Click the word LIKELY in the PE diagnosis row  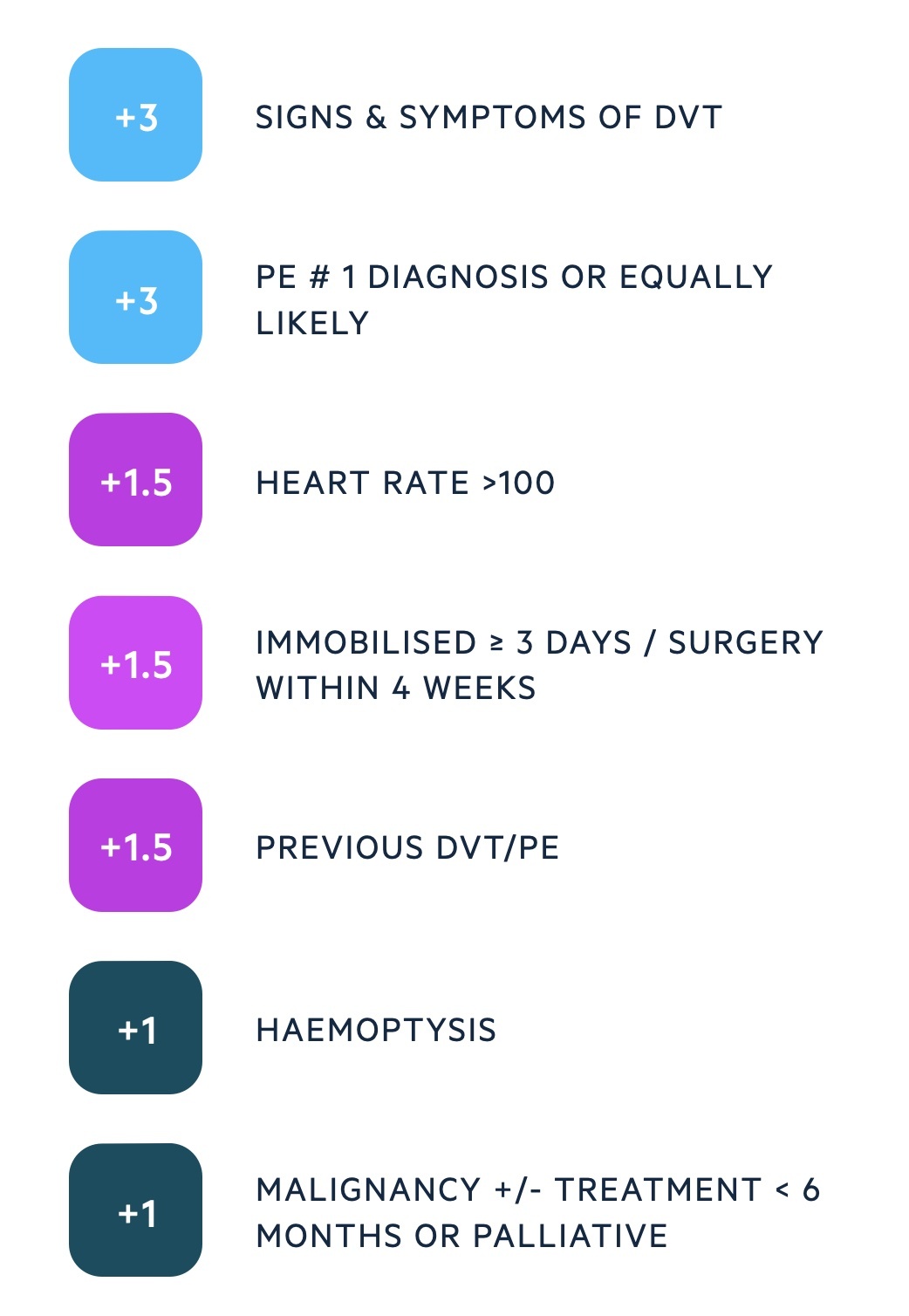(312, 323)
